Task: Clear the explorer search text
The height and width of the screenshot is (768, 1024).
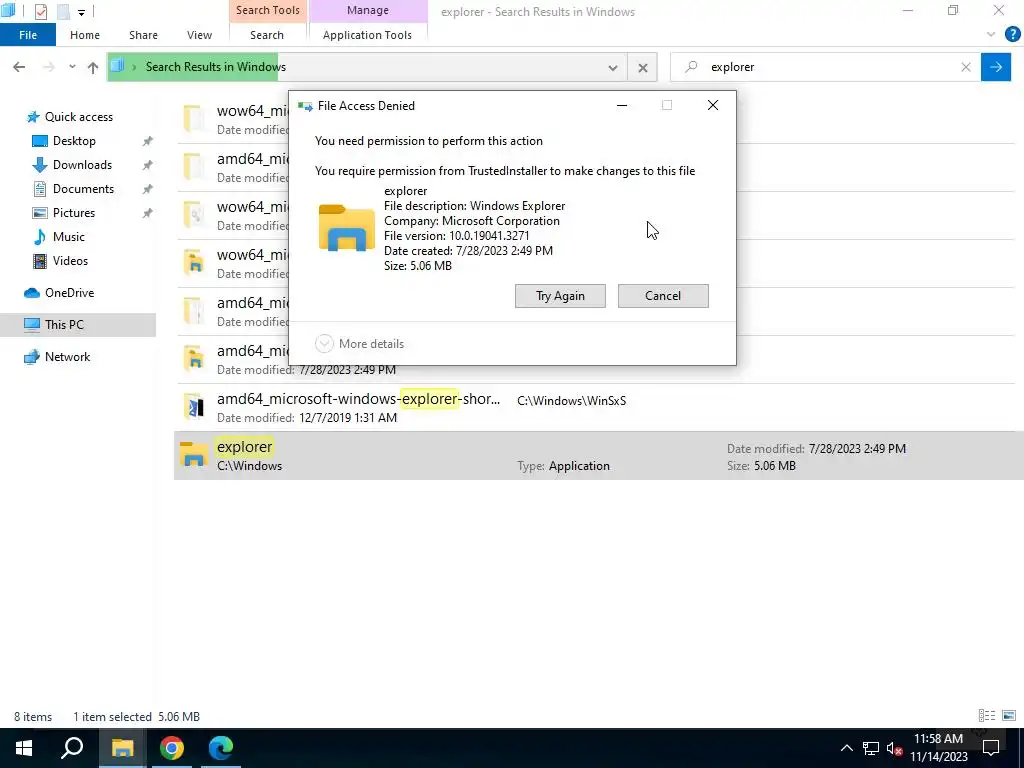Action: 966,67
